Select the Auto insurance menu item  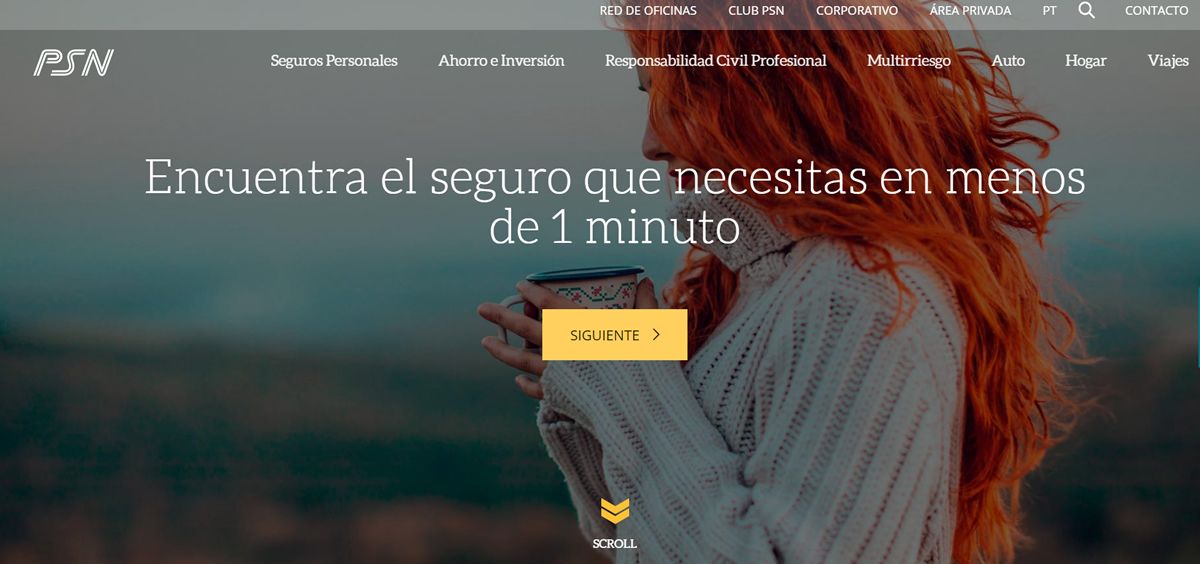1008,61
